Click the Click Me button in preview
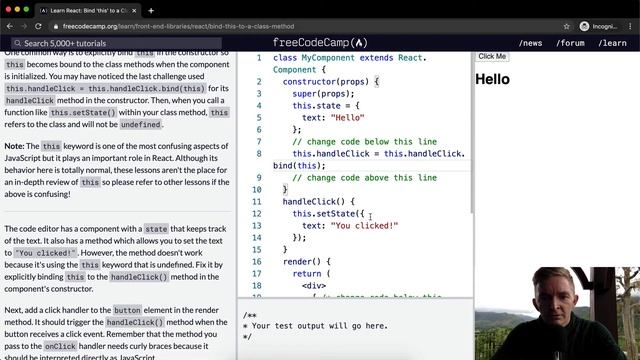640x360 pixels. tap(492, 56)
